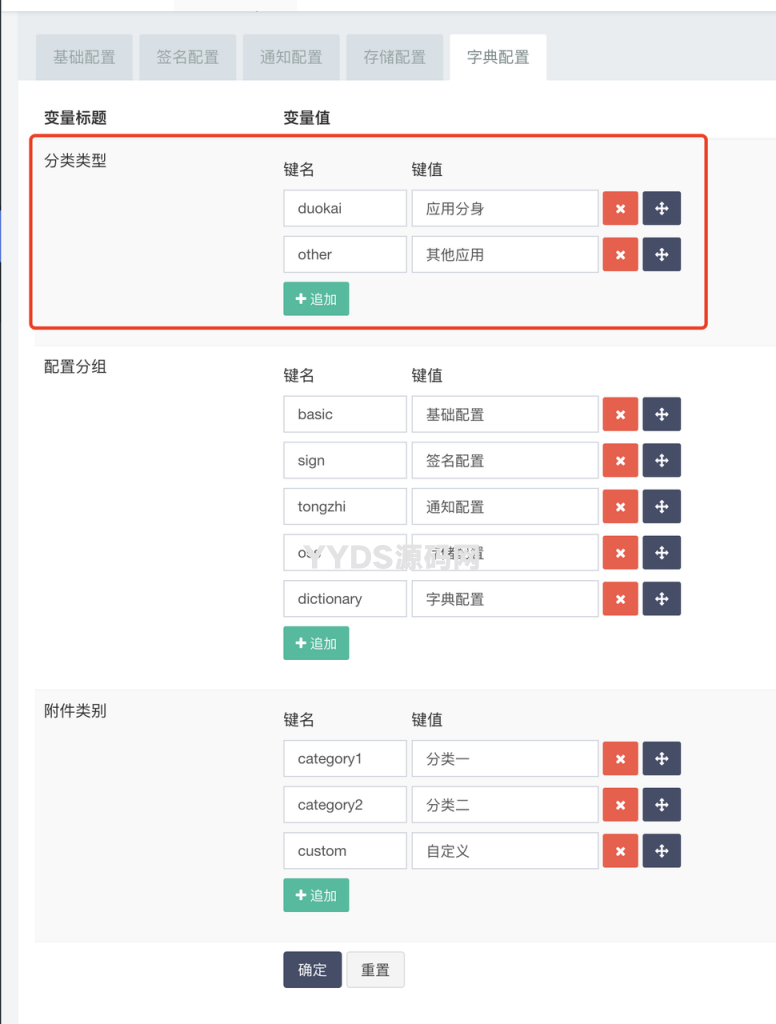This screenshot has height=1024, width=776.
Task: Delete the duokai dictionary entry
Action: point(620,208)
